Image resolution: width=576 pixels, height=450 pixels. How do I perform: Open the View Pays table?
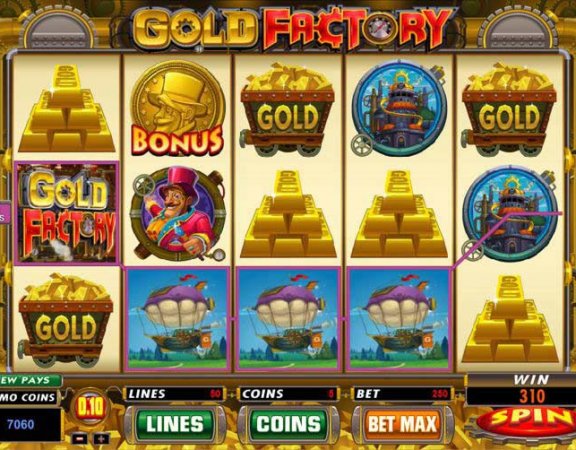pyautogui.click(x=30, y=380)
